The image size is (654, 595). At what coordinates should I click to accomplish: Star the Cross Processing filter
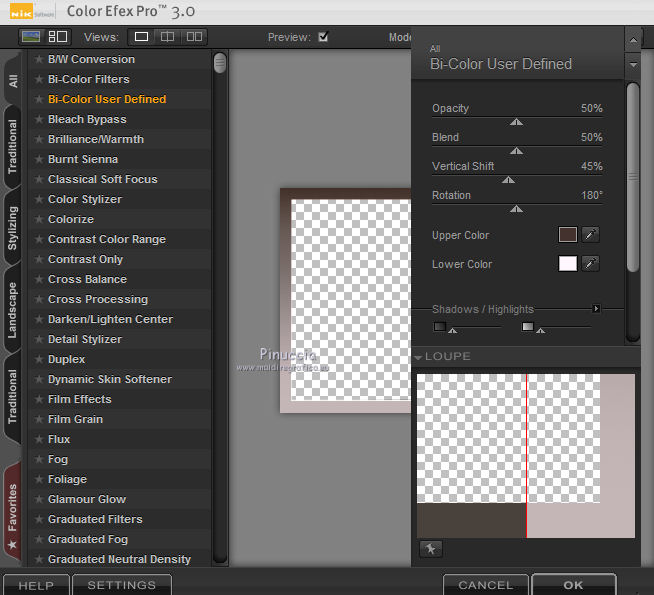39,299
